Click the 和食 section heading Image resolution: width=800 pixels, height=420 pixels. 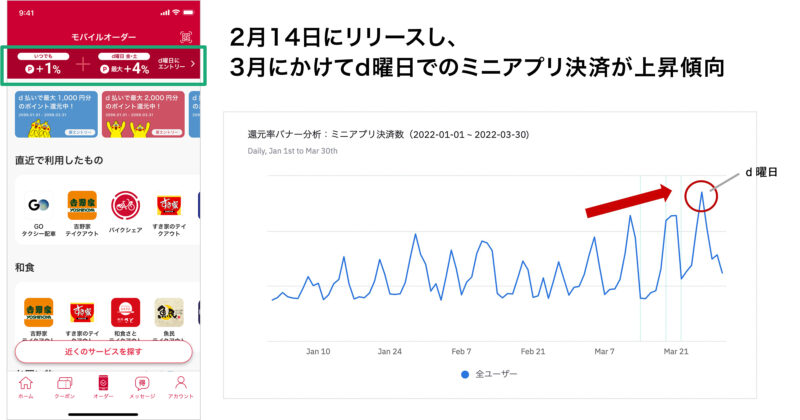(24, 267)
